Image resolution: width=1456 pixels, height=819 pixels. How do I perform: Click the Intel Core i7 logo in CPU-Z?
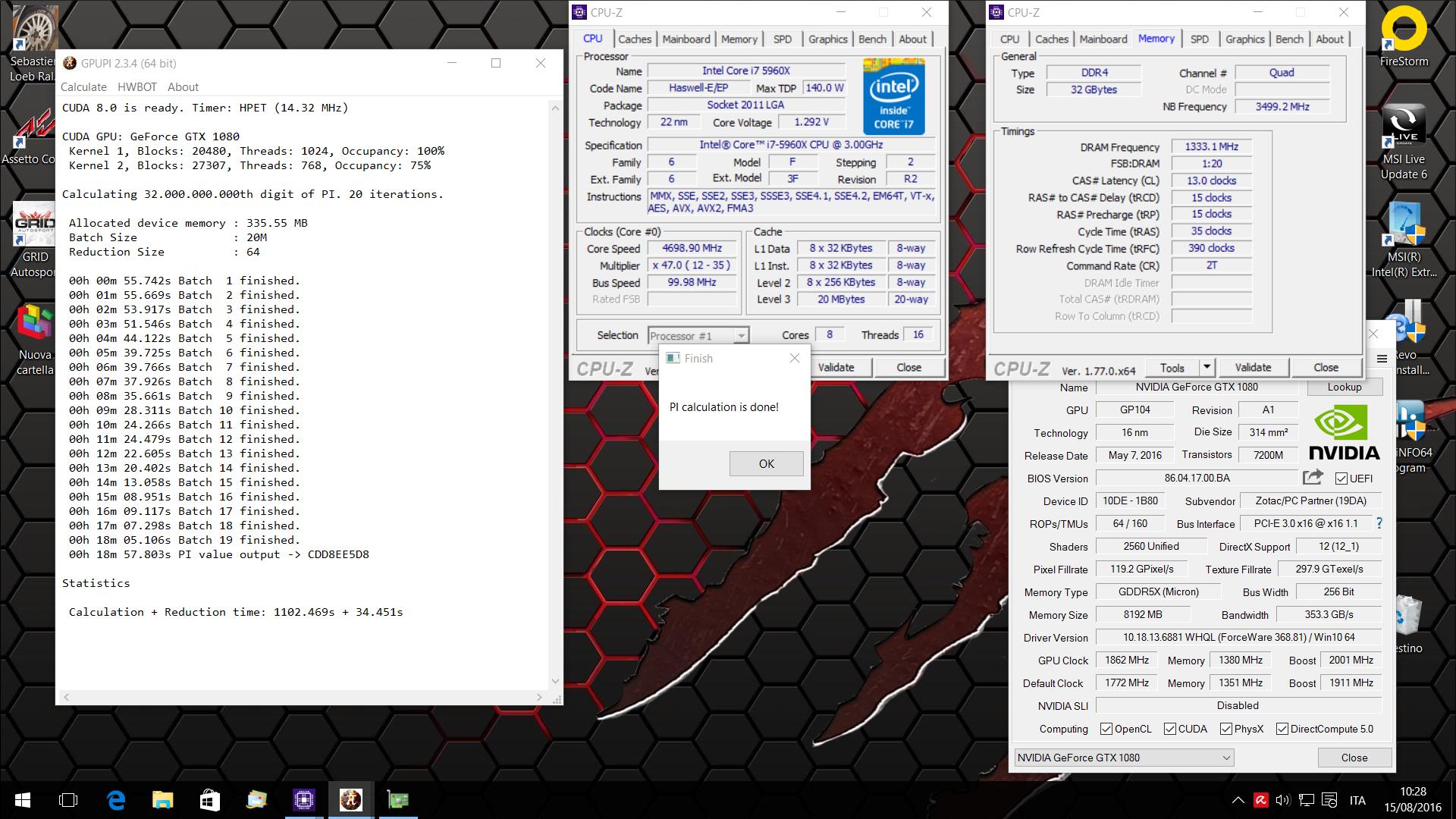pyautogui.click(x=893, y=96)
